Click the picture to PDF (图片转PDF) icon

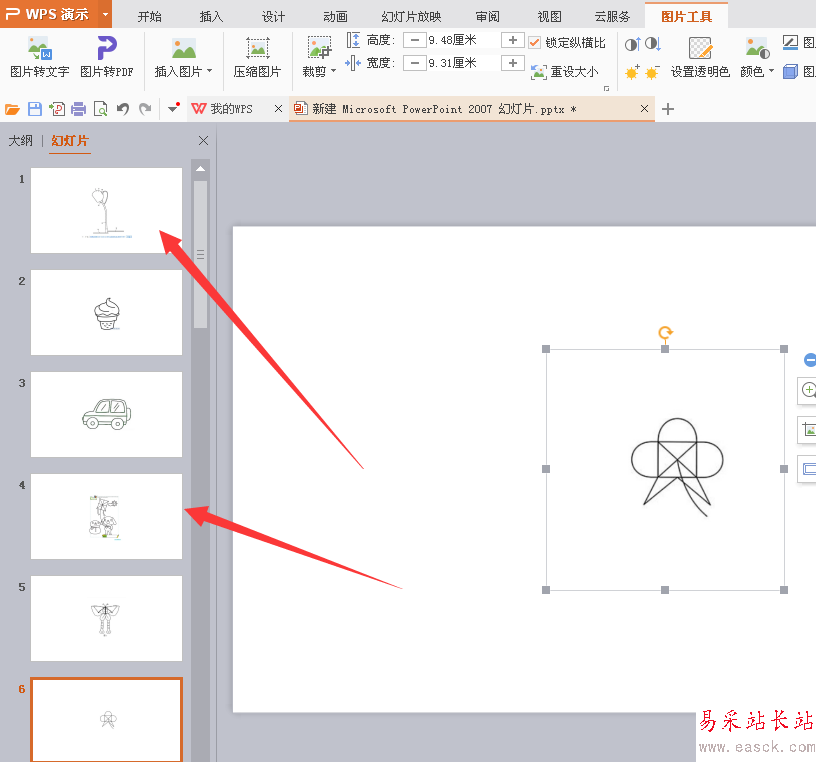pos(107,48)
